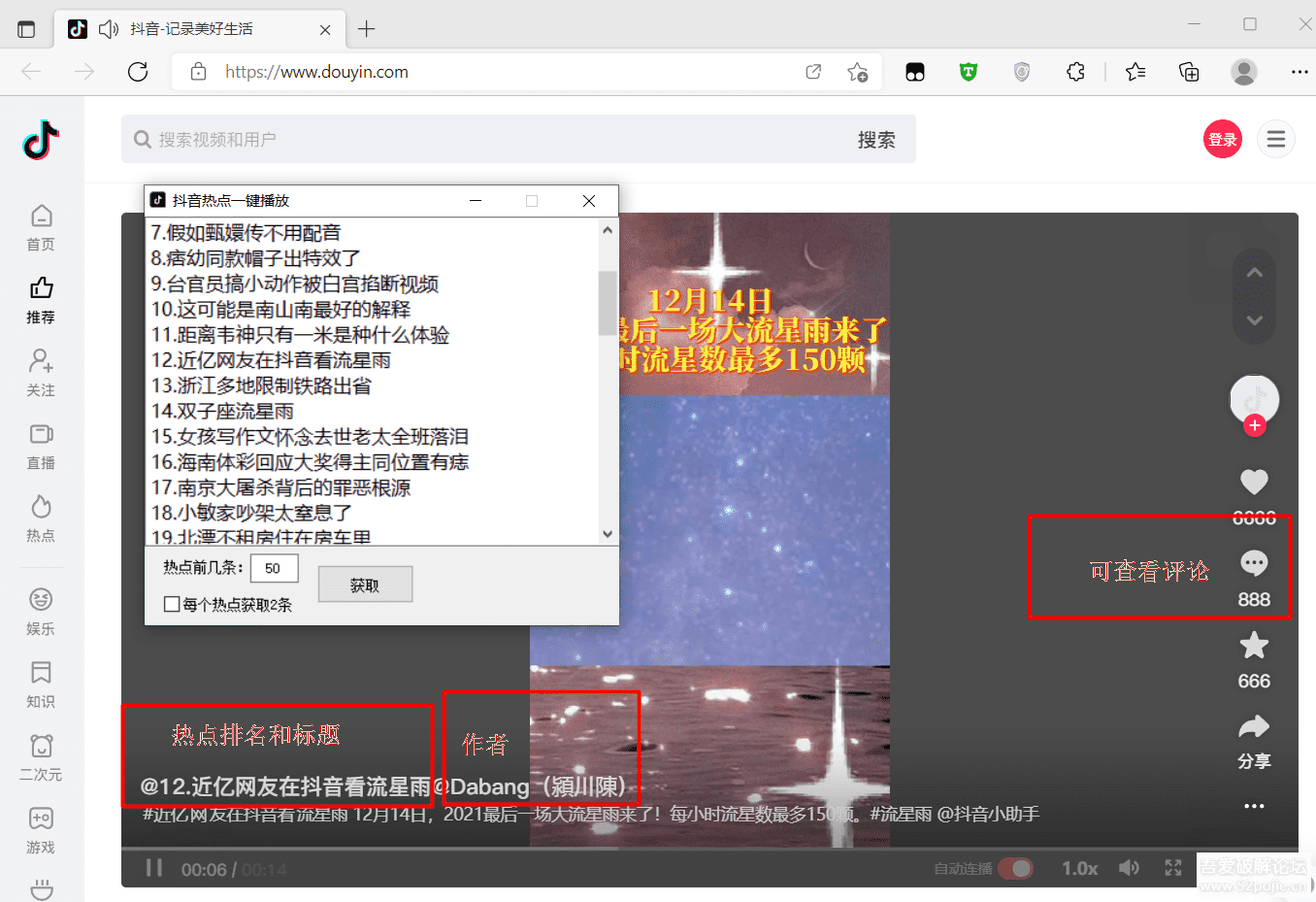This screenshot has width=1316, height=902.
Task: Click the video progress bar
Action: pos(709,849)
